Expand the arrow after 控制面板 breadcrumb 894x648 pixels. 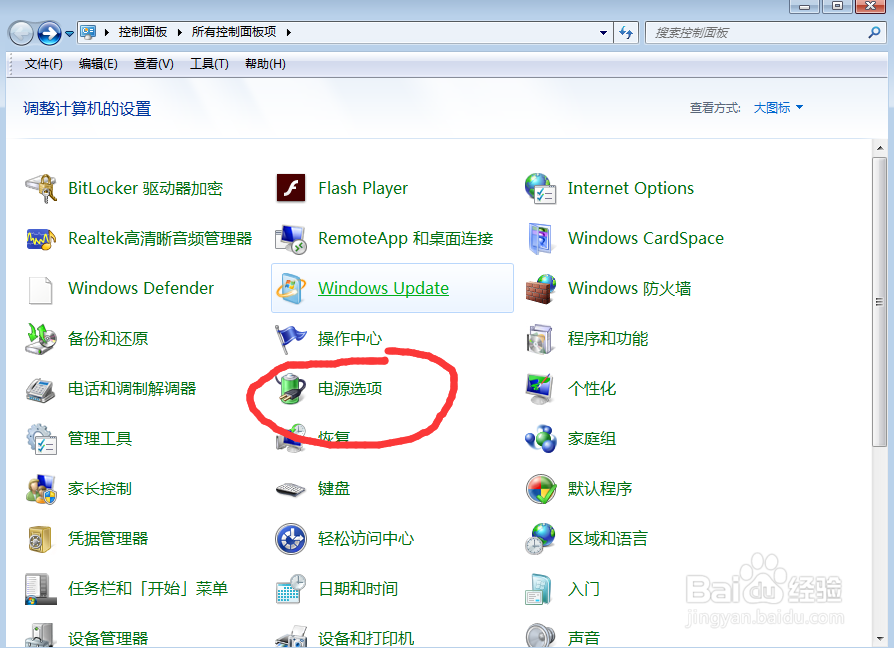point(180,32)
